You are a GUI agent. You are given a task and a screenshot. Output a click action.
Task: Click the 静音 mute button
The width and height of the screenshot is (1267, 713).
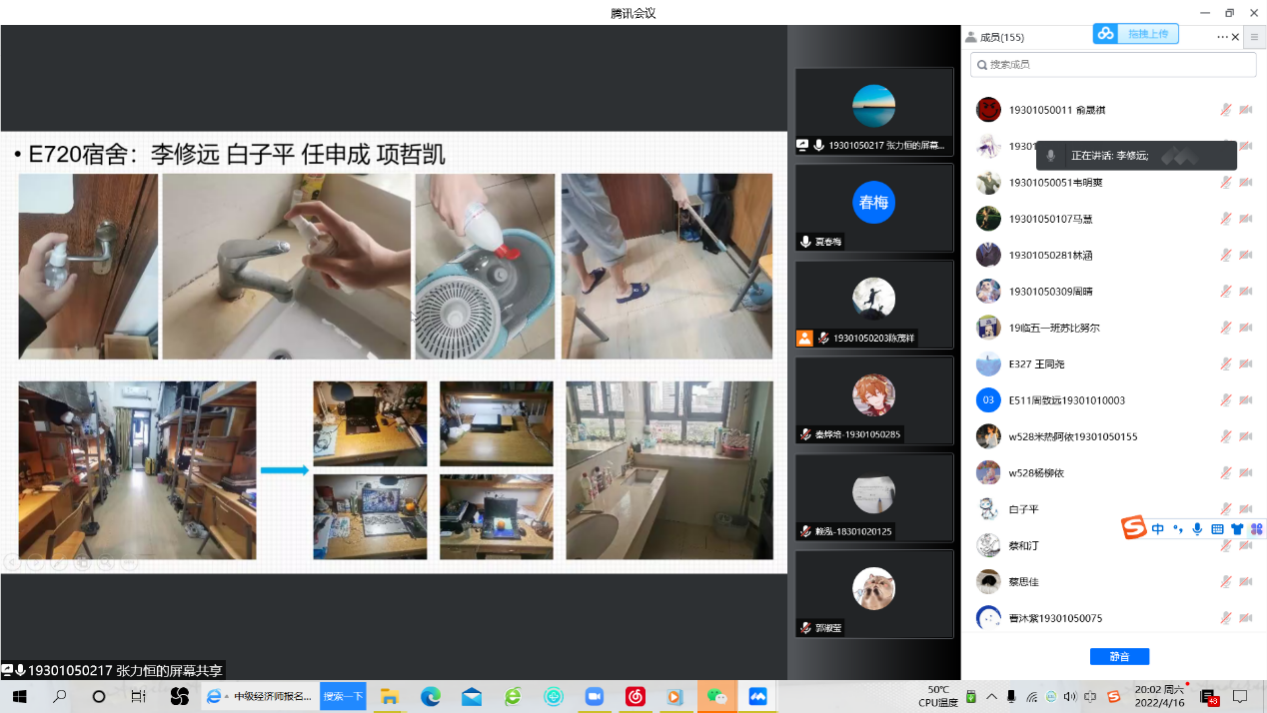1119,657
